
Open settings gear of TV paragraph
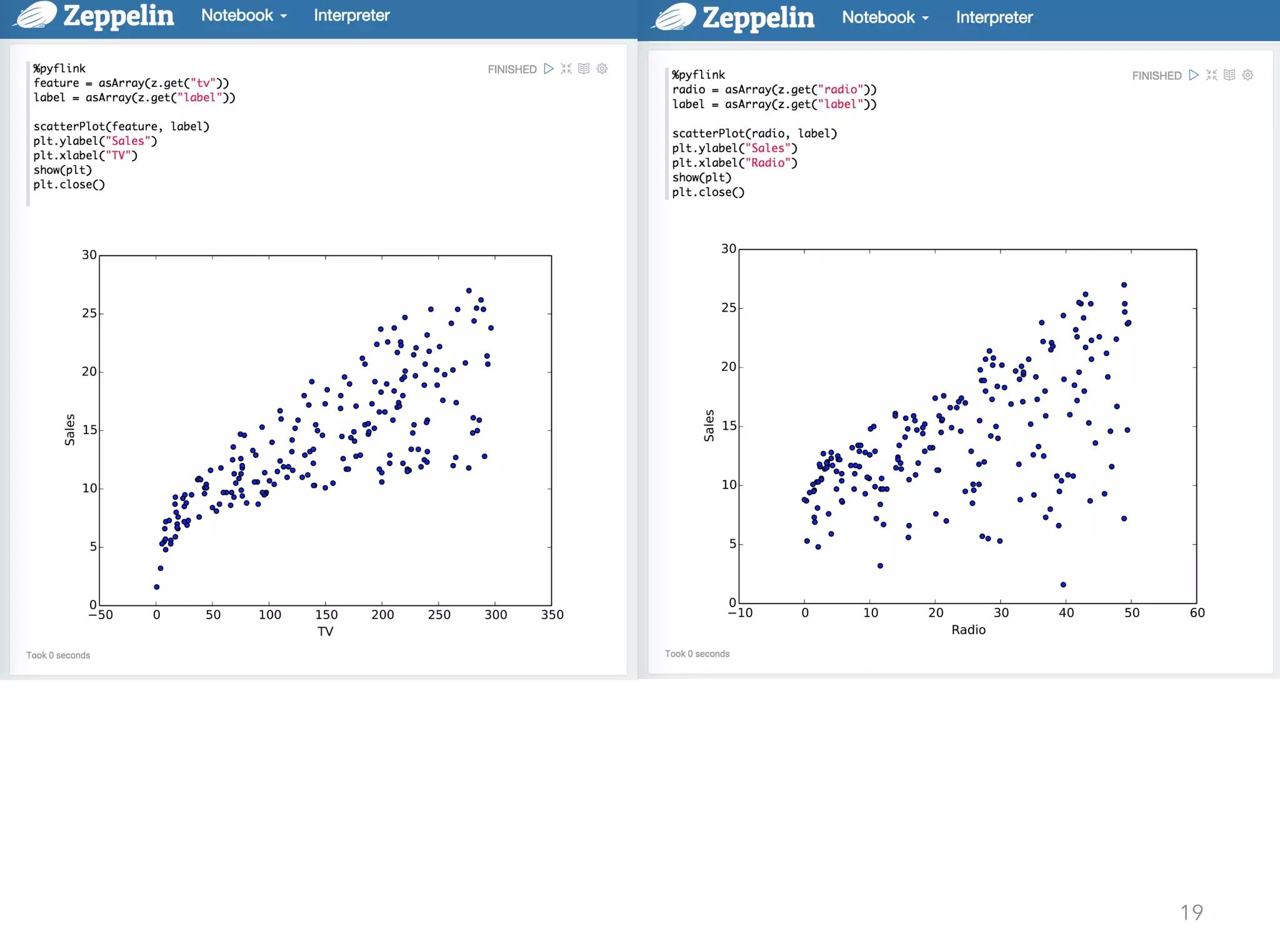(602, 69)
